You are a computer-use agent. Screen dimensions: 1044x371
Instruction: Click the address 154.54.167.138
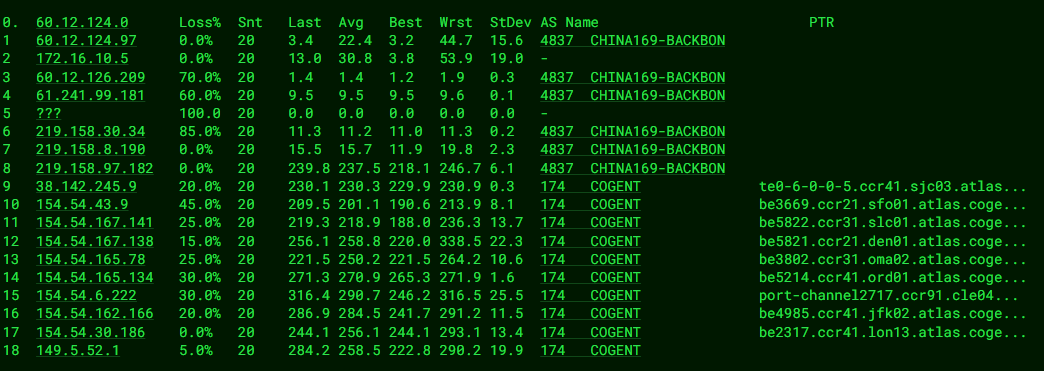(95, 241)
